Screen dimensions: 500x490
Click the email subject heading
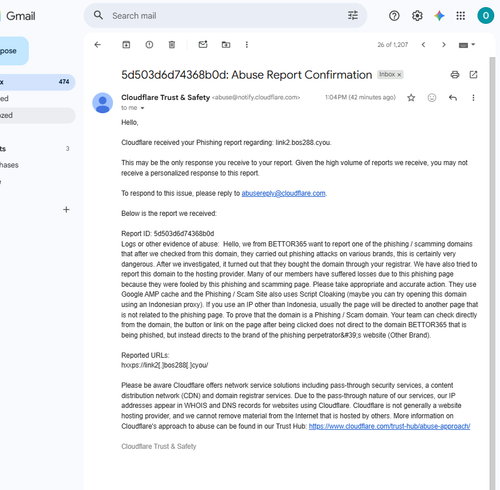[247, 75]
